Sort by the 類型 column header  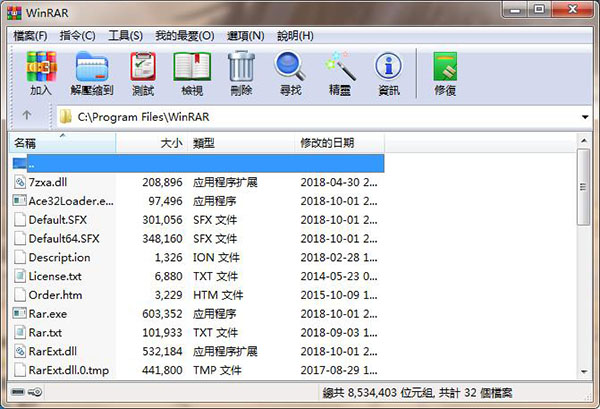tap(241, 143)
